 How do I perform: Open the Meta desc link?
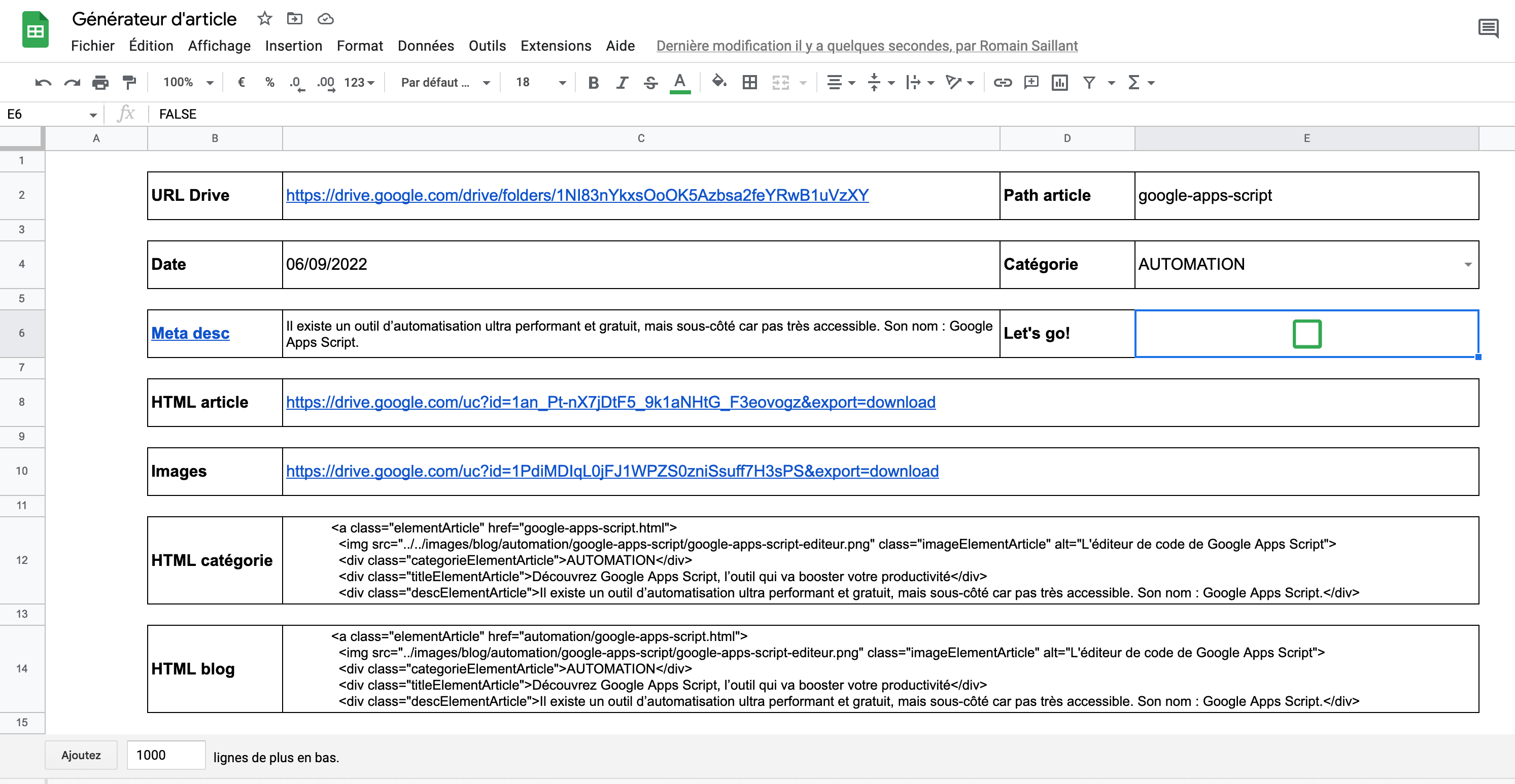pyautogui.click(x=190, y=333)
